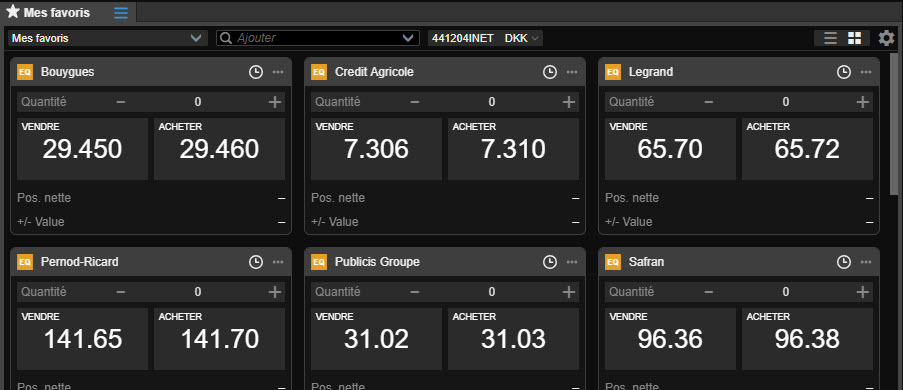Sell Publicis Groupe at 31.02
This screenshot has height=390, width=903.
(x=377, y=339)
